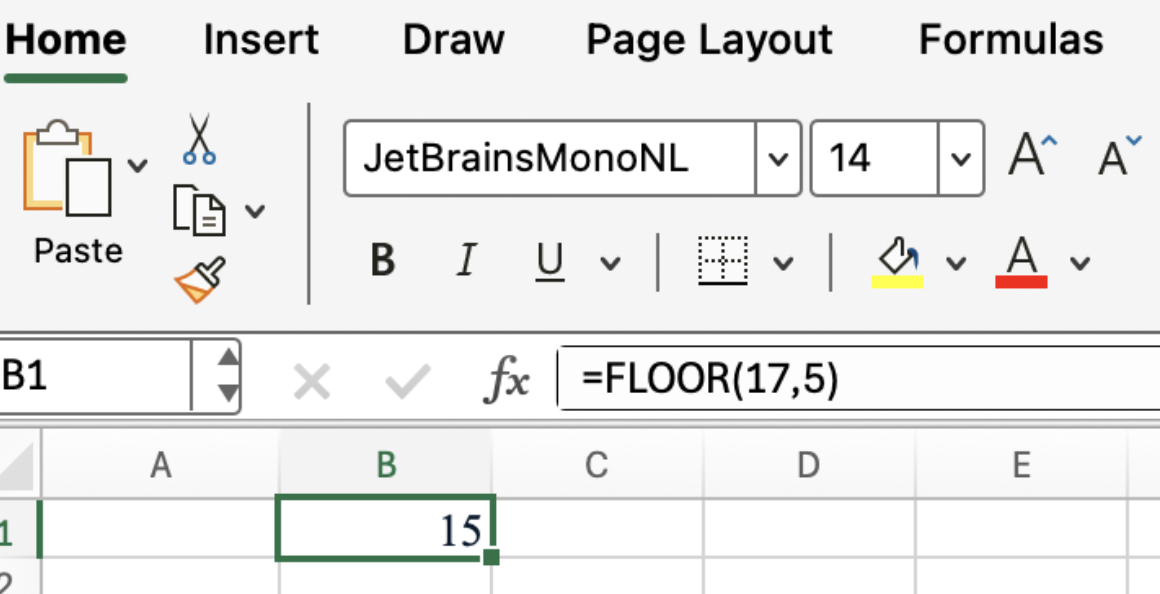Open the Paste options dropdown arrow
Screen dimensions: 1160x594
point(138,166)
